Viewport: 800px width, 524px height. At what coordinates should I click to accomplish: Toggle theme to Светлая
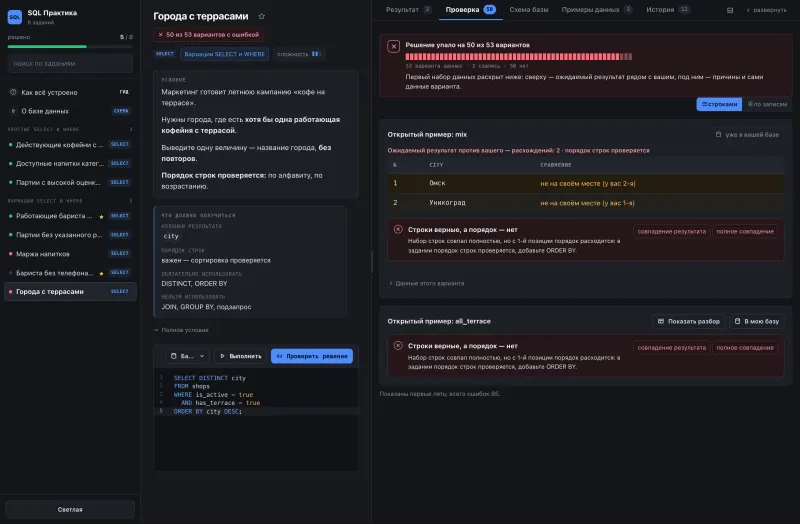[x=70, y=509]
